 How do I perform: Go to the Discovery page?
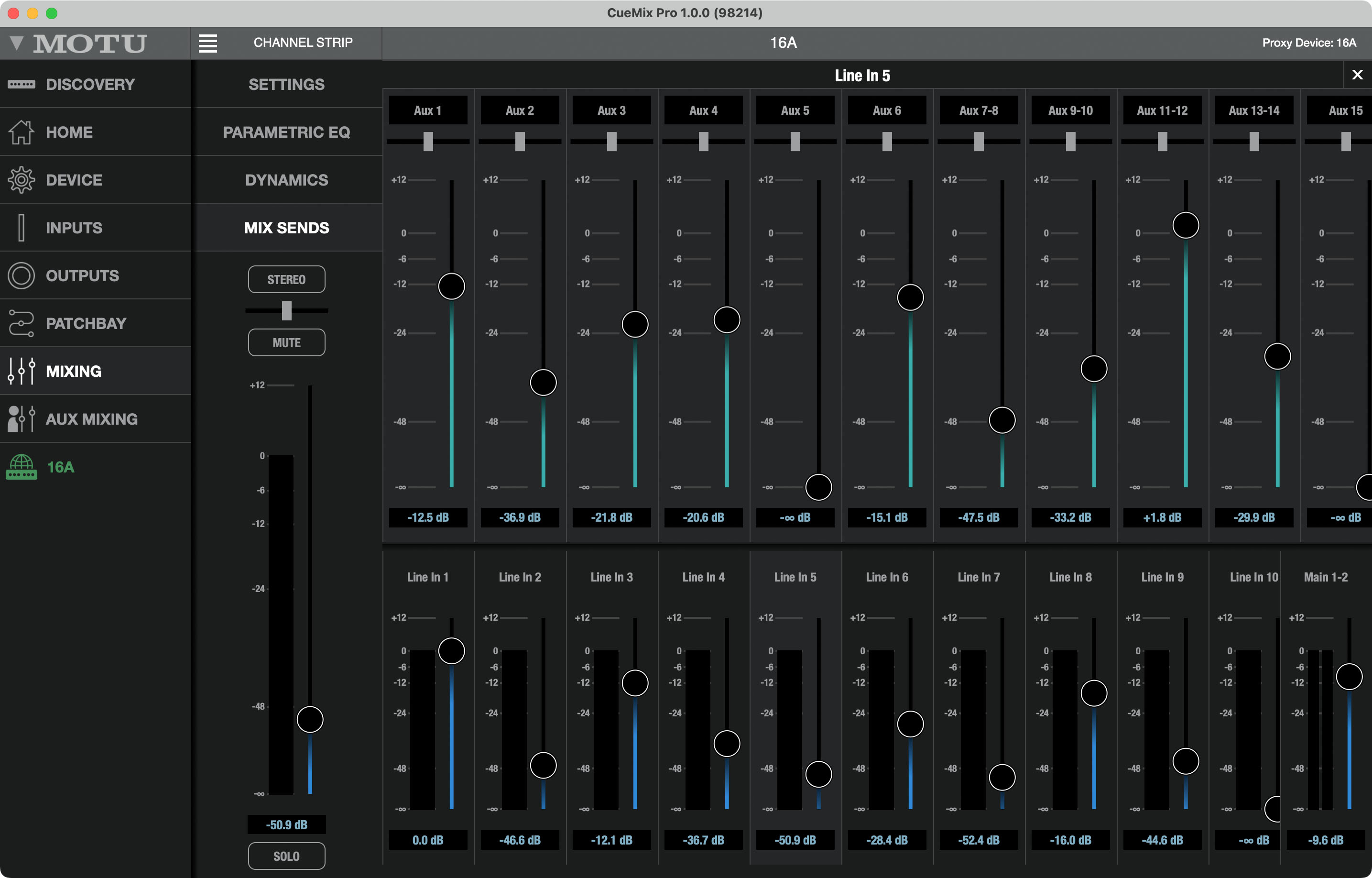pyautogui.click(x=95, y=84)
